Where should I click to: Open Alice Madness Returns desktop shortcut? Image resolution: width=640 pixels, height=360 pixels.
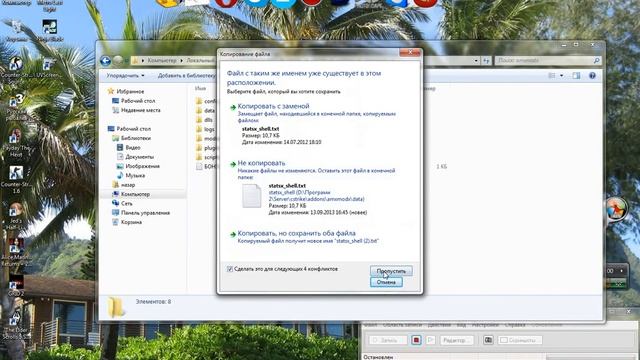tap(16, 251)
